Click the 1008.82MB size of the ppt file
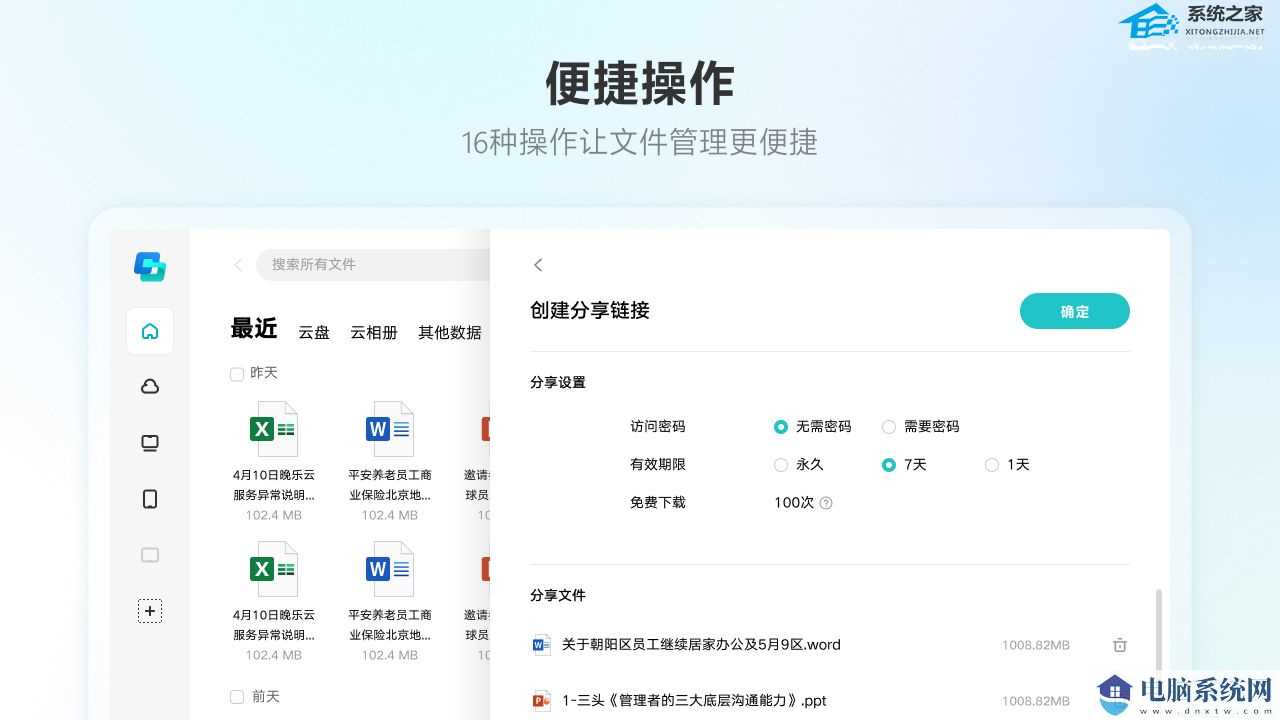 point(1036,702)
